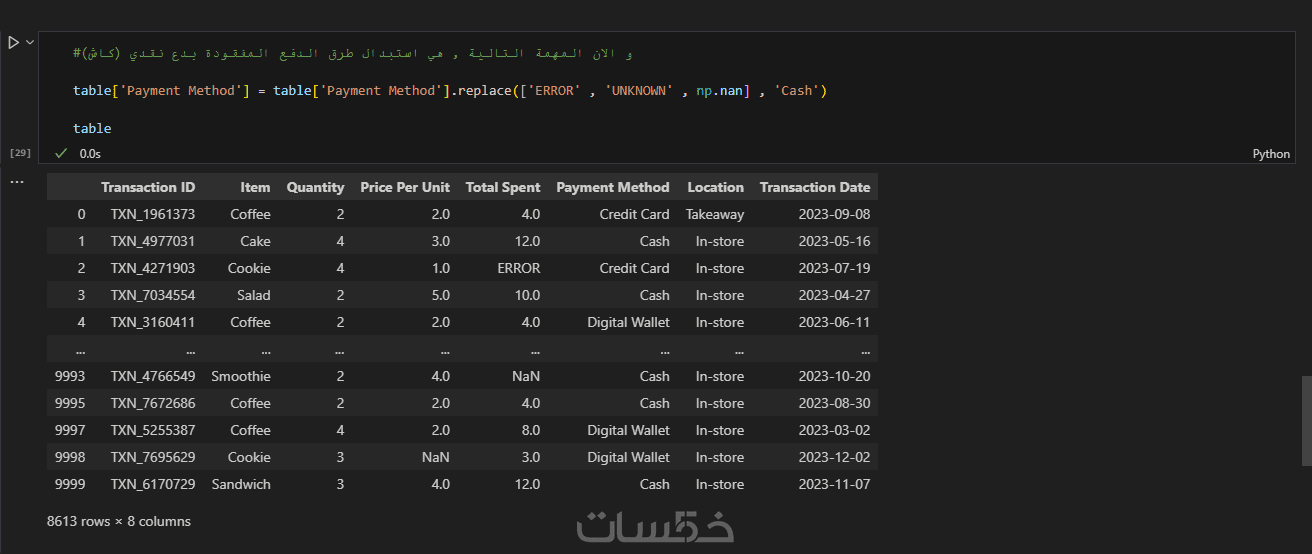
Task: Select cell TXN_5255387
Action: (153, 430)
